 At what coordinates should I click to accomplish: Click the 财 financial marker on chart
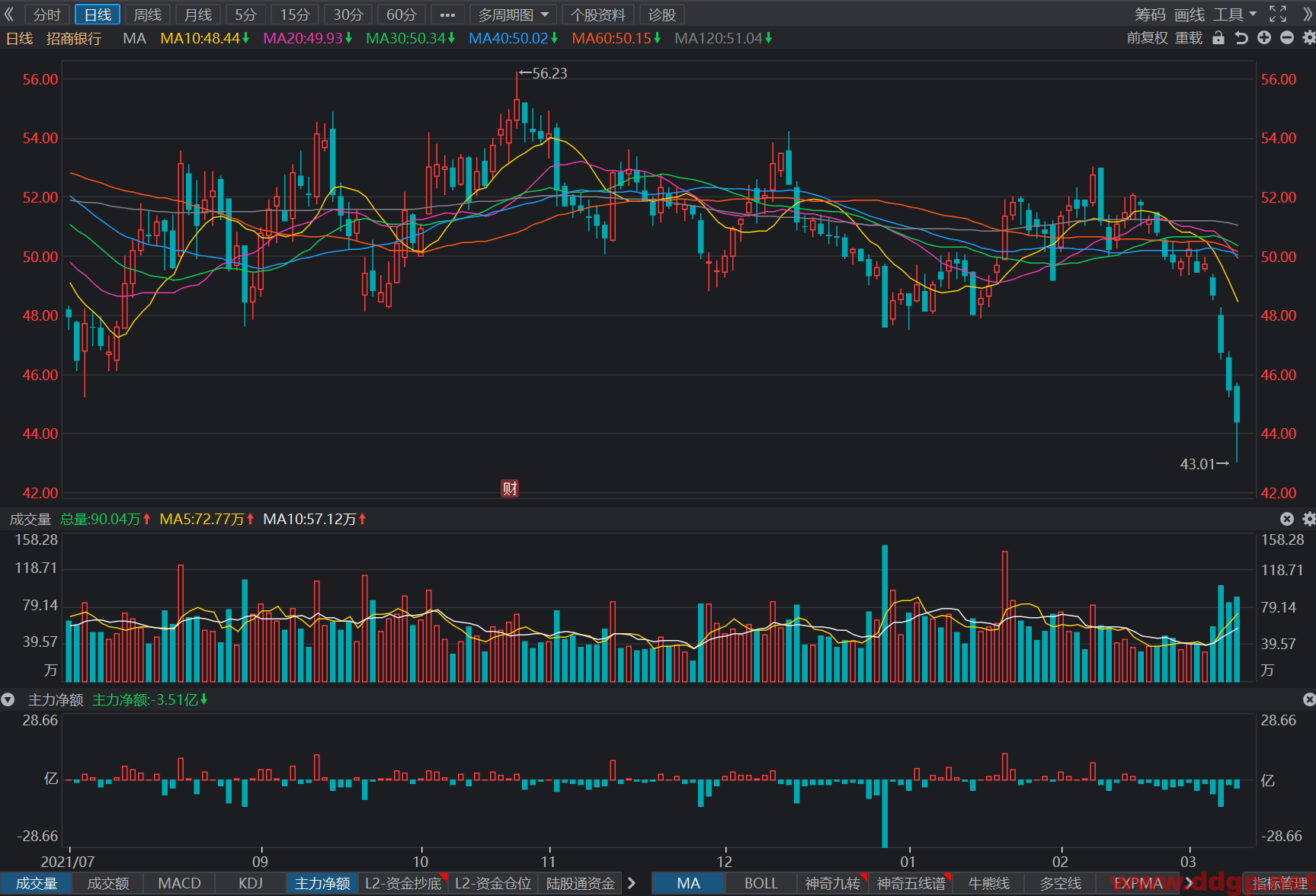click(510, 488)
